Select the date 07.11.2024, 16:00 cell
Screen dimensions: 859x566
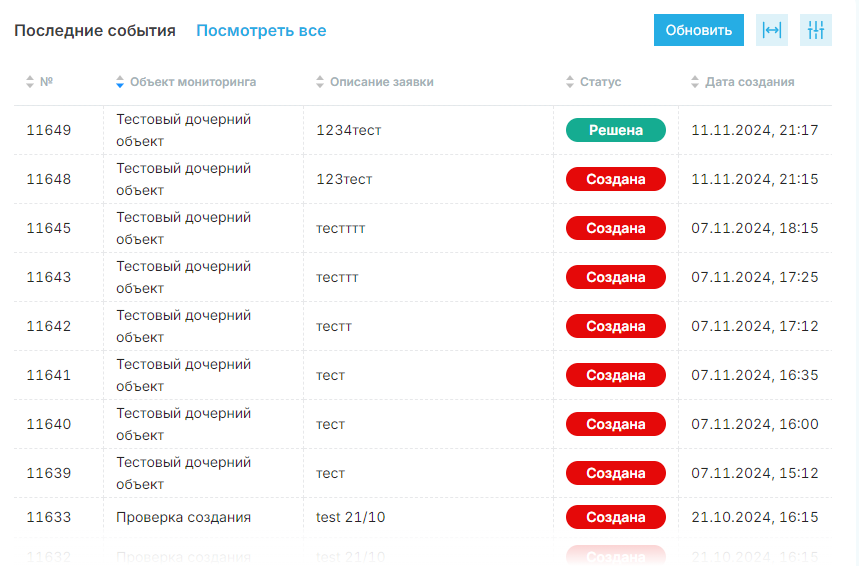click(x=755, y=424)
